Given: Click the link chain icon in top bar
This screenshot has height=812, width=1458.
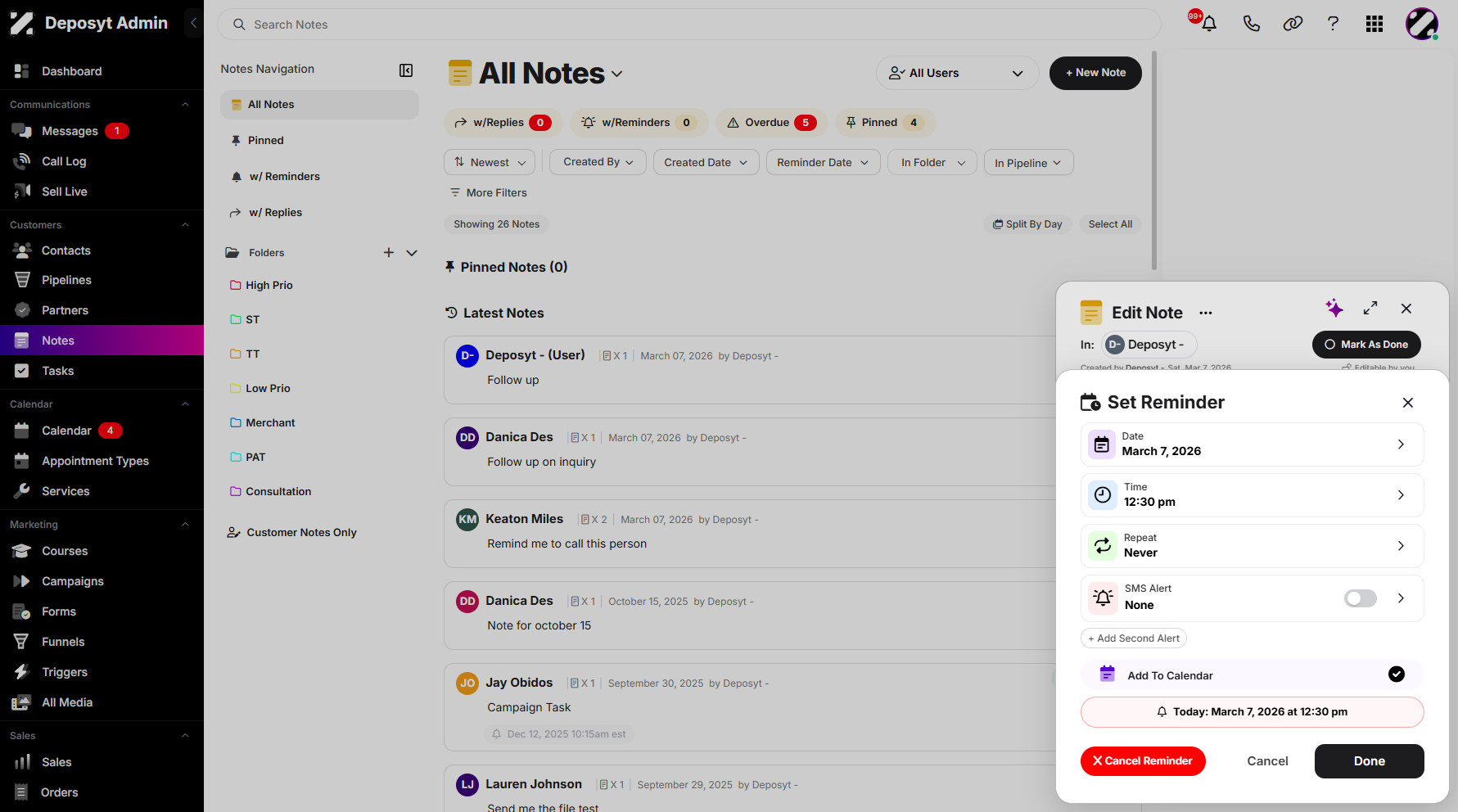Looking at the screenshot, I should click(1293, 24).
